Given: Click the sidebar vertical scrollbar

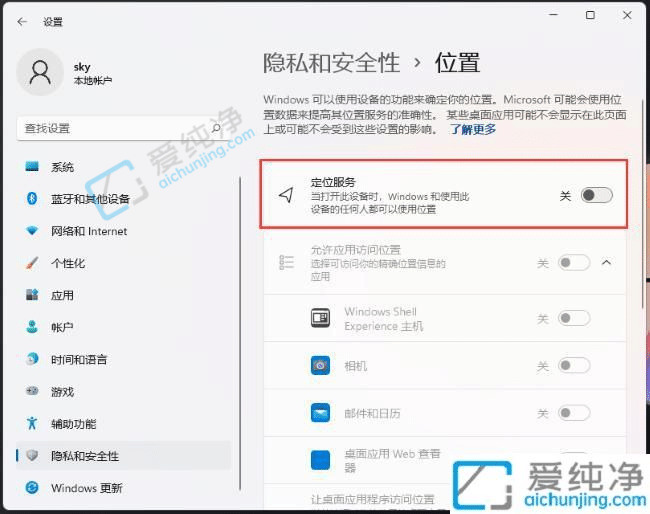Looking at the screenshot, I should (x=240, y=334).
